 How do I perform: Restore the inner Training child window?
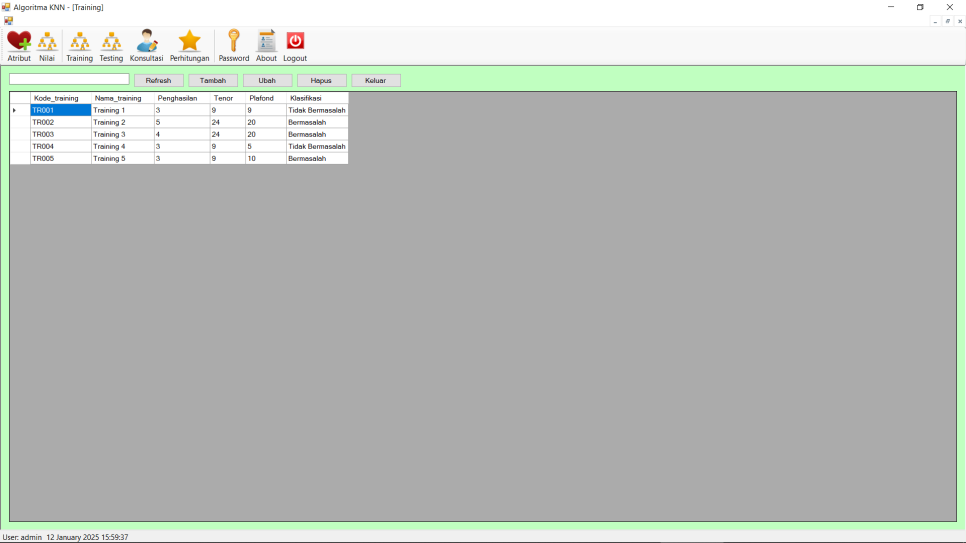[x=947, y=21]
